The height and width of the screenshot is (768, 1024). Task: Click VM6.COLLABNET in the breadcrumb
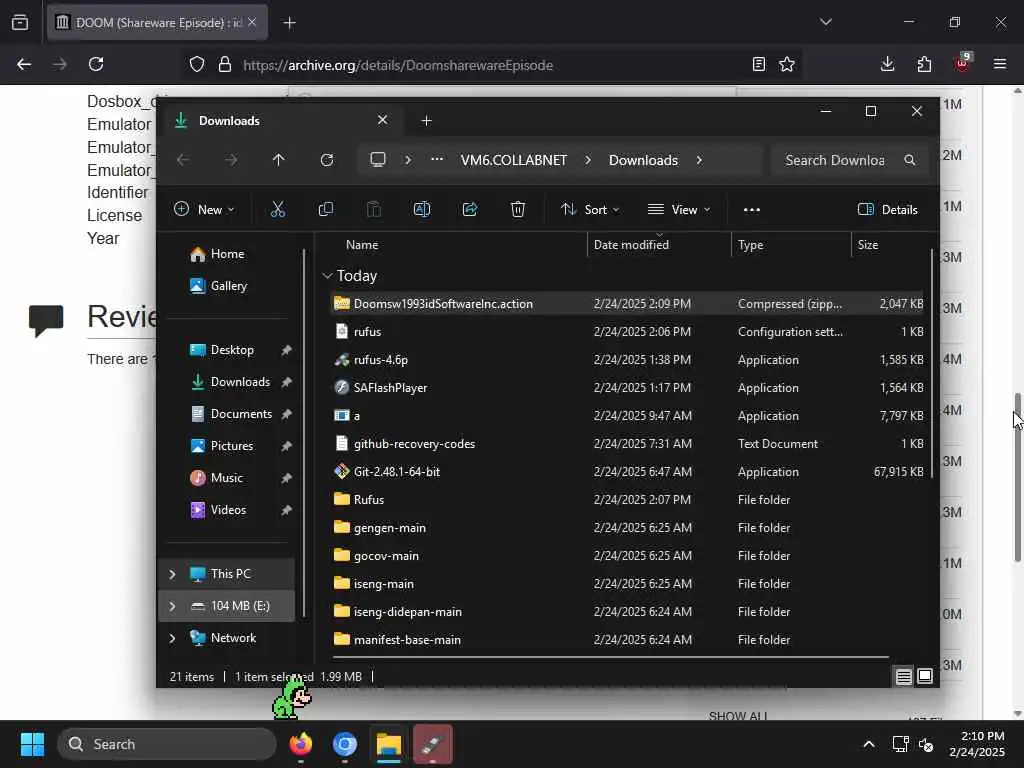514,160
